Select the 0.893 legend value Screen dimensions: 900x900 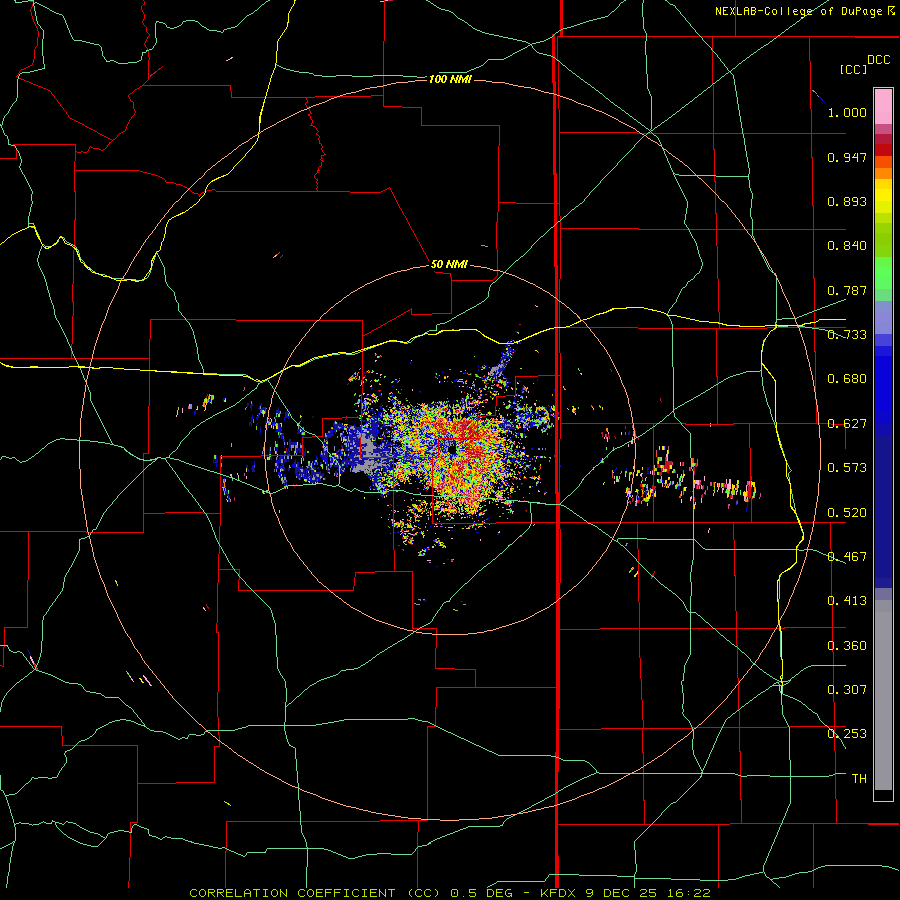click(x=847, y=201)
